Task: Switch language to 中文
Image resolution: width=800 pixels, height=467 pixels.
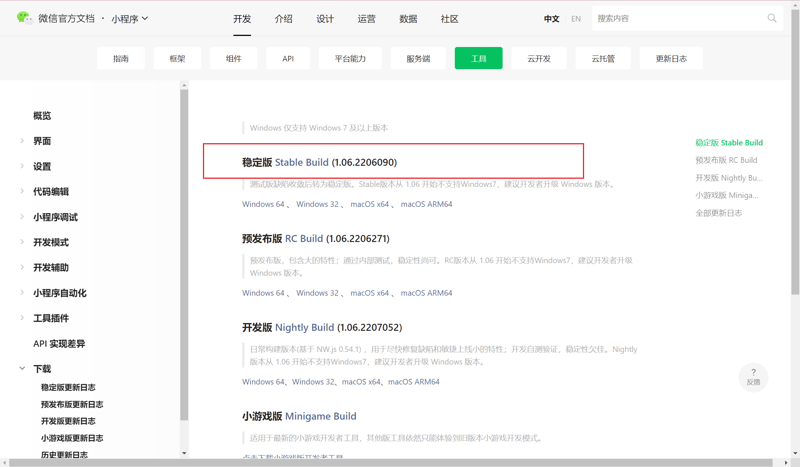Action: pyautogui.click(x=552, y=19)
